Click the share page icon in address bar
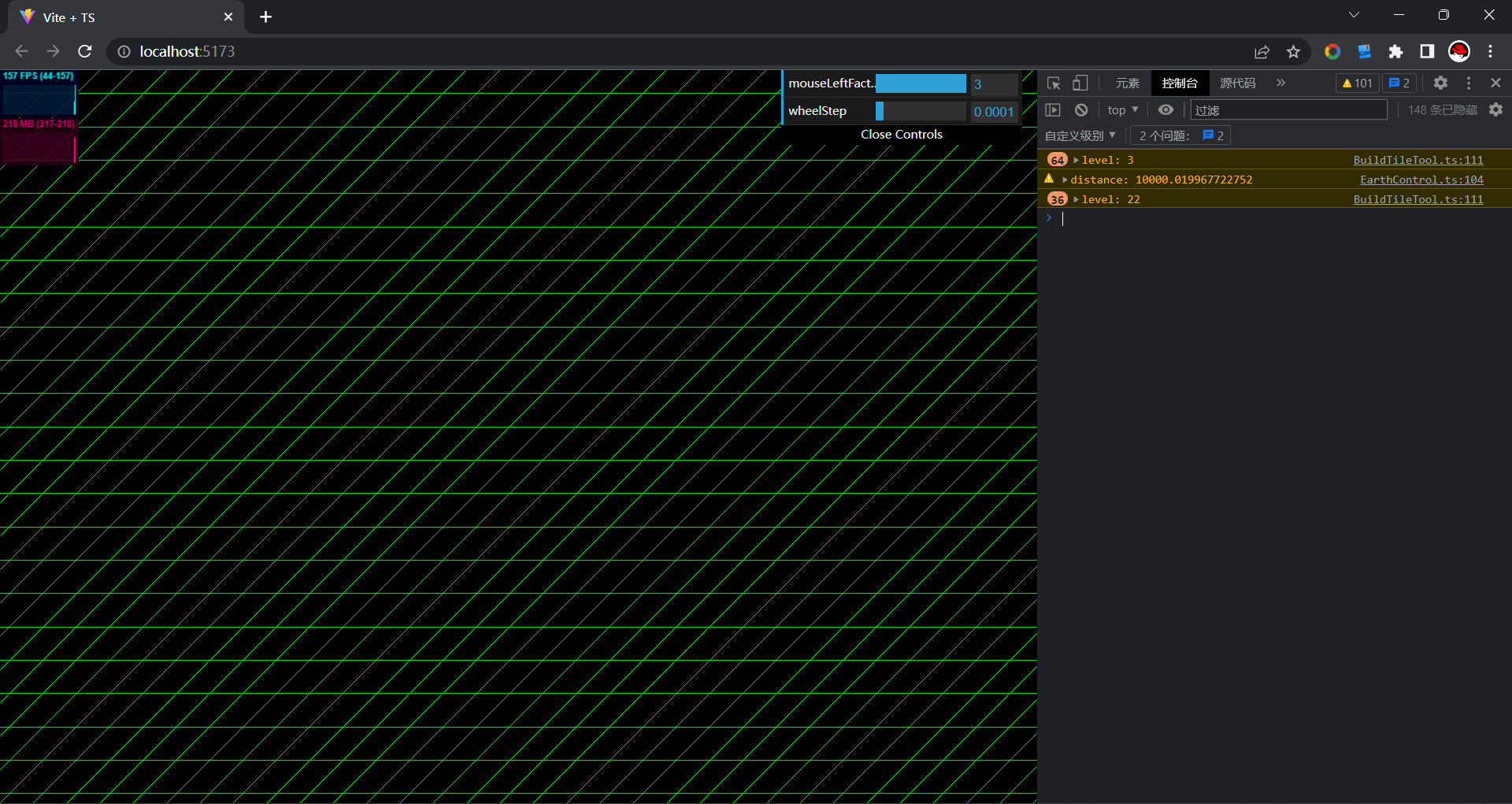Screen dimensions: 1512x804 pos(1262,51)
